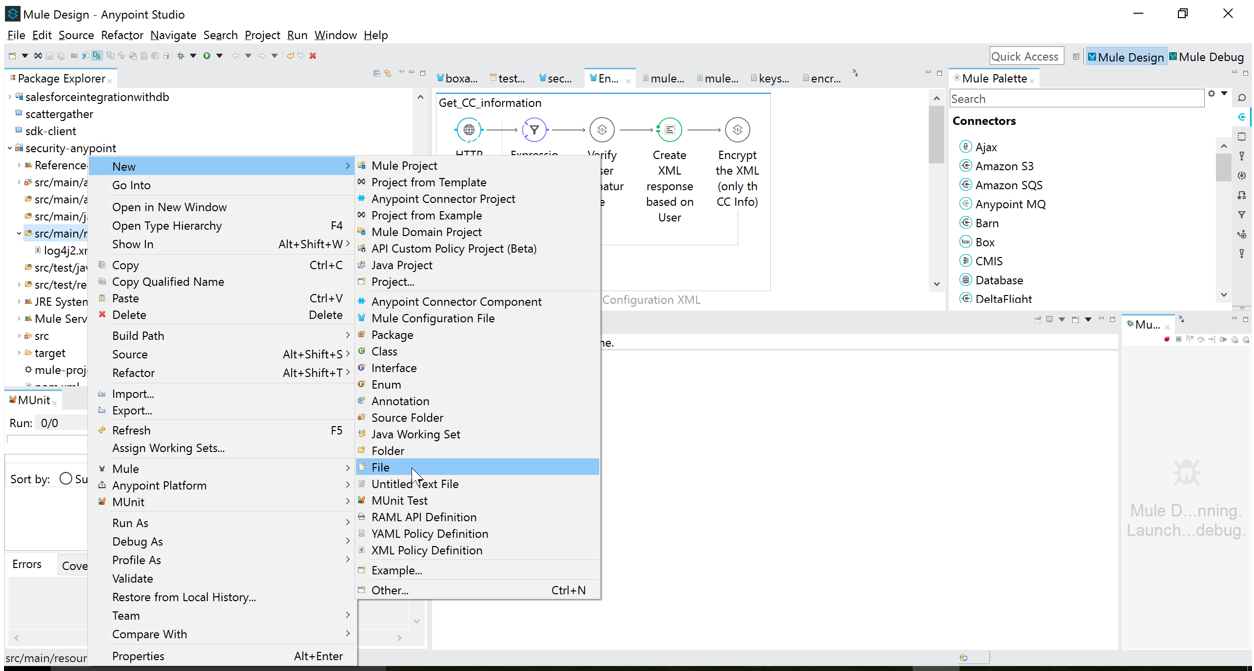Select the Encrypt the XML node icon
The image size is (1254, 671).
(737, 130)
